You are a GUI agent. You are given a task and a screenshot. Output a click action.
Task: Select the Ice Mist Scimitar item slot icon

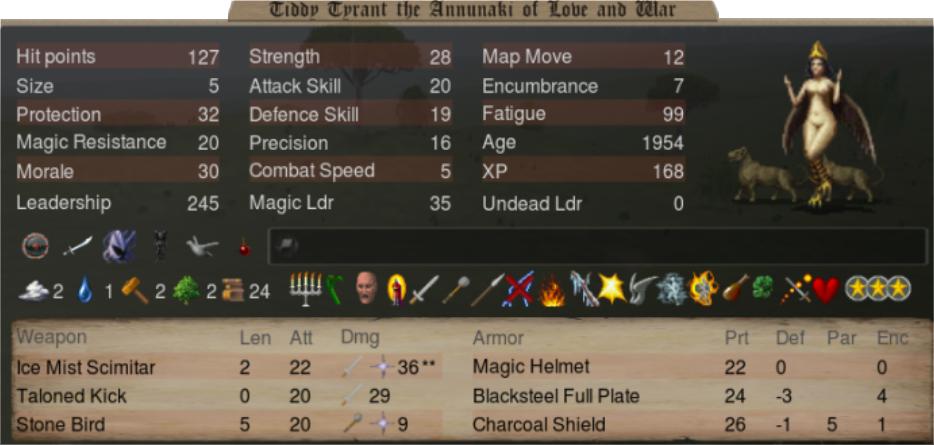tap(78, 245)
